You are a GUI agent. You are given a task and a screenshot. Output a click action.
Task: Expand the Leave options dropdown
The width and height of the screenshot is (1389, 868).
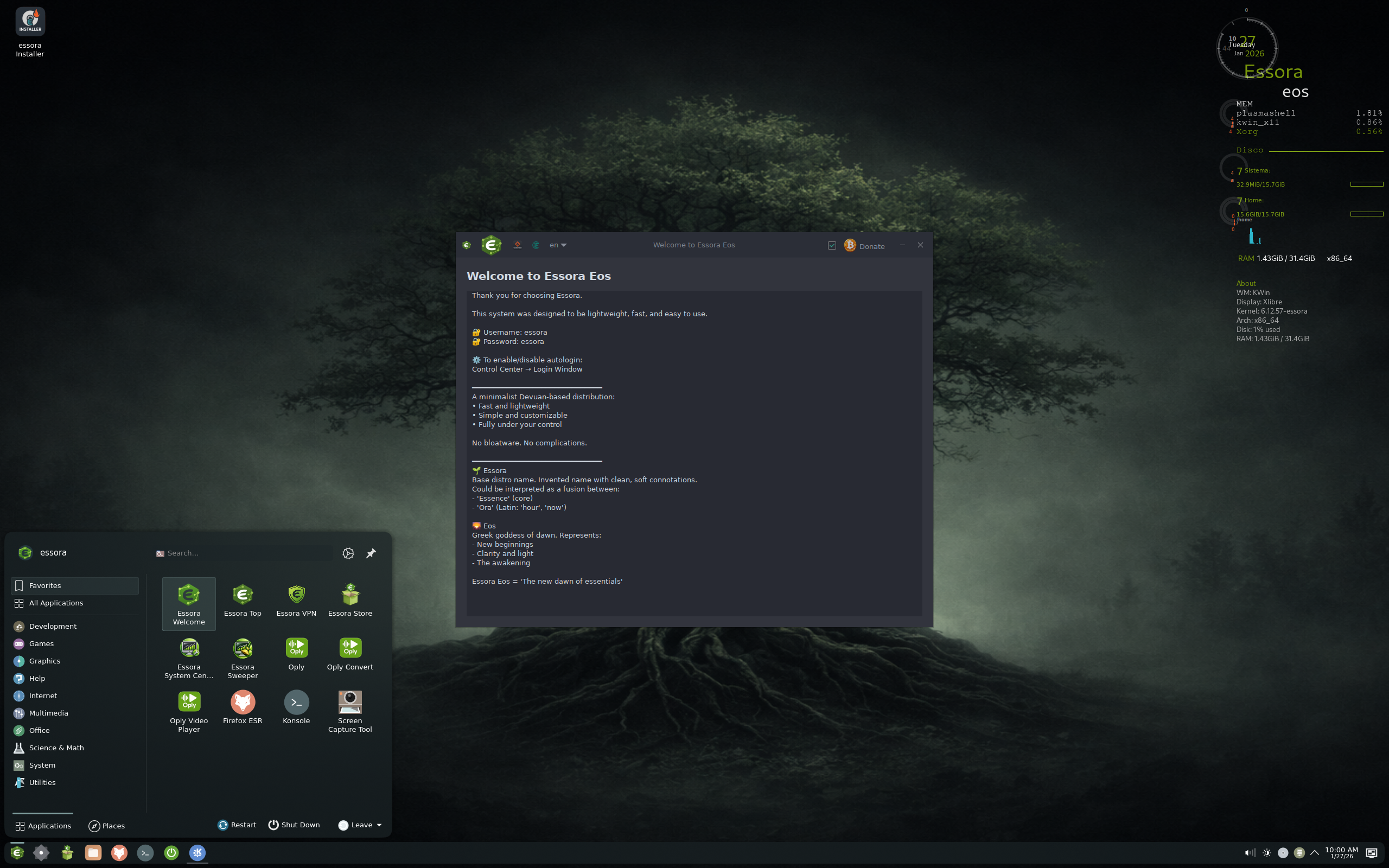coord(379,825)
